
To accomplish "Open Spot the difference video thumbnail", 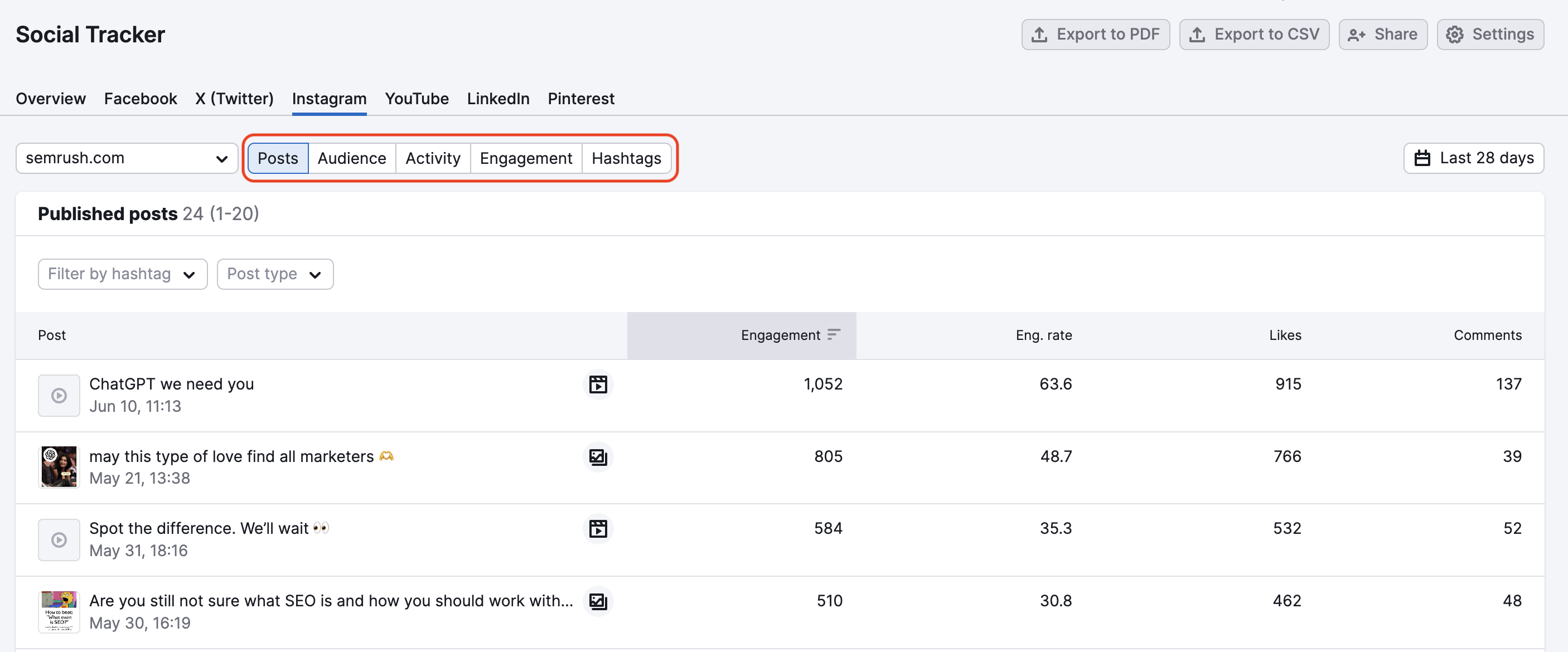I will (59, 539).
